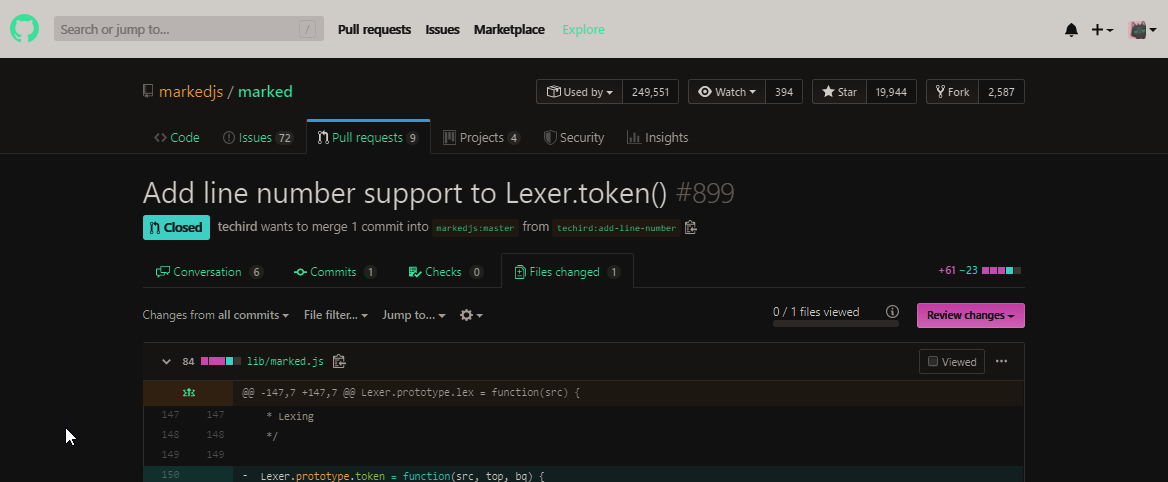Open the Watch dropdown button

(x=728, y=92)
